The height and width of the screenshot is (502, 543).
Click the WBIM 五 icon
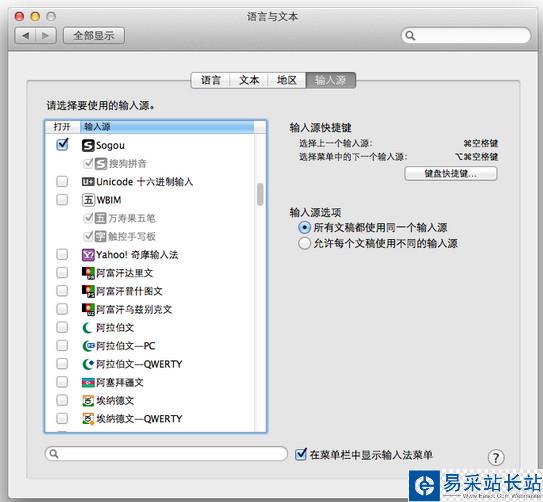click(88, 200)
